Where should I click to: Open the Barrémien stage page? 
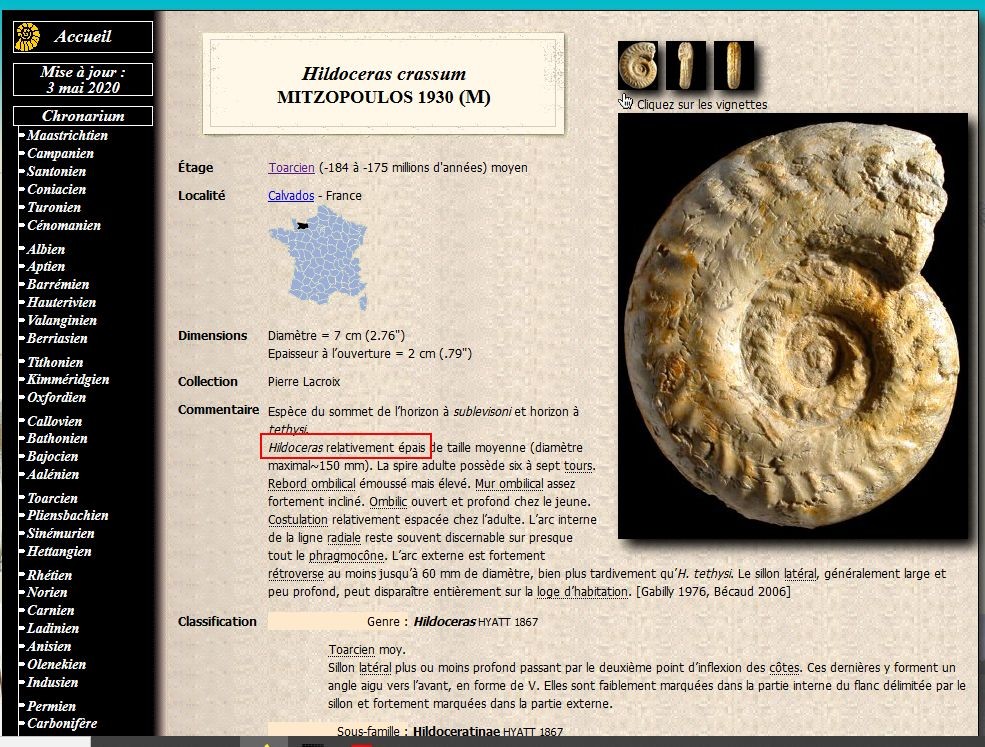click(x=58, y=284)
